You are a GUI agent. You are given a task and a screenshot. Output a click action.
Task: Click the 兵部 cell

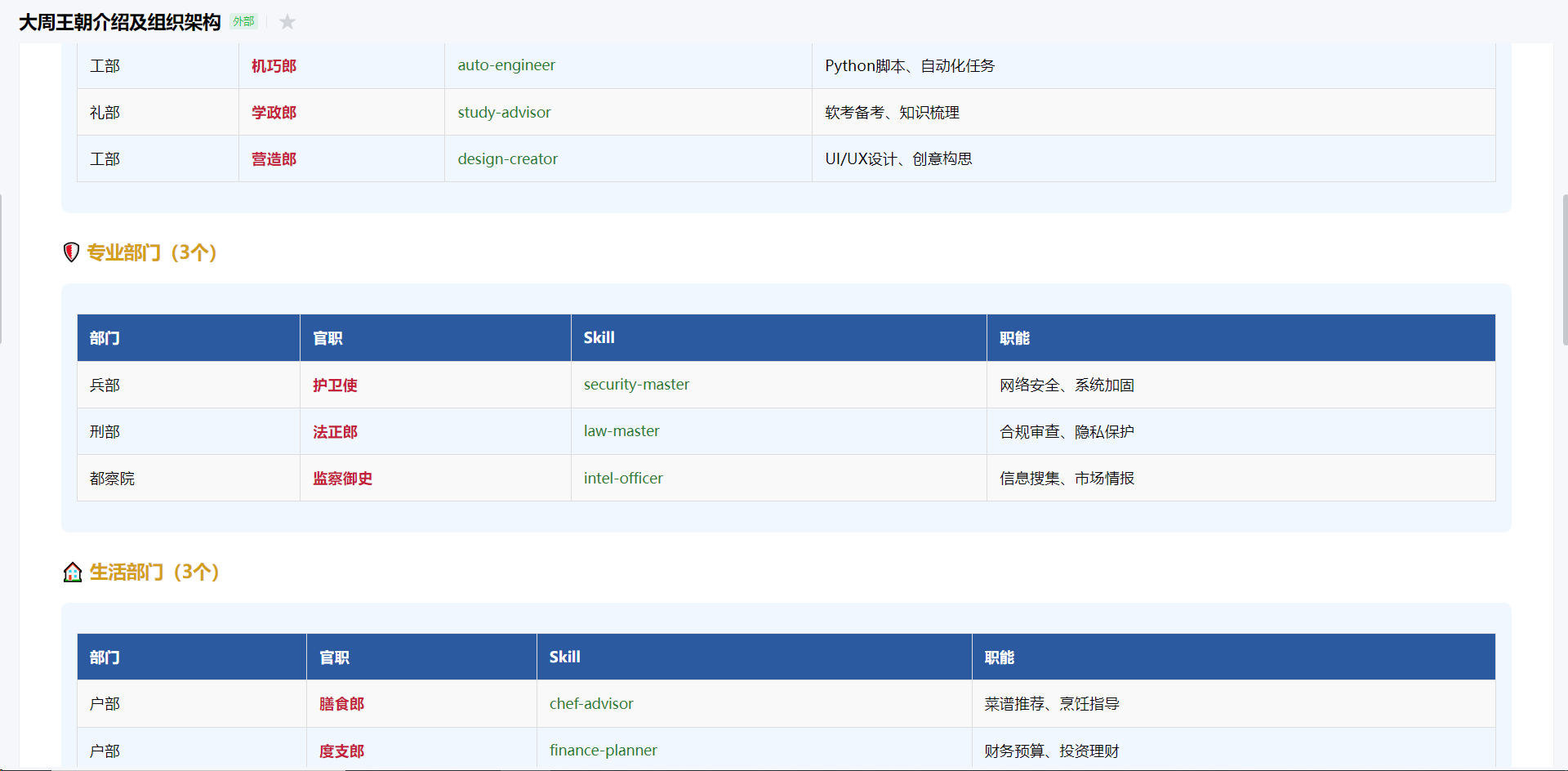coord(189,385)
